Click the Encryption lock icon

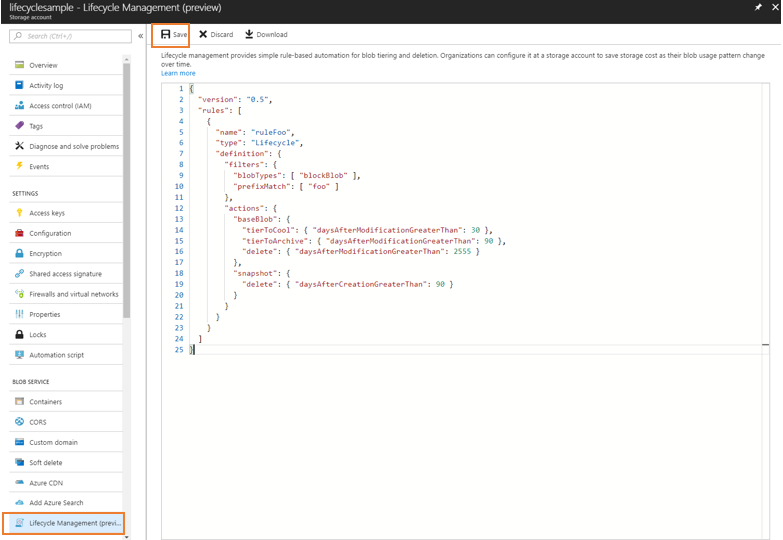(x=19, y=253)
